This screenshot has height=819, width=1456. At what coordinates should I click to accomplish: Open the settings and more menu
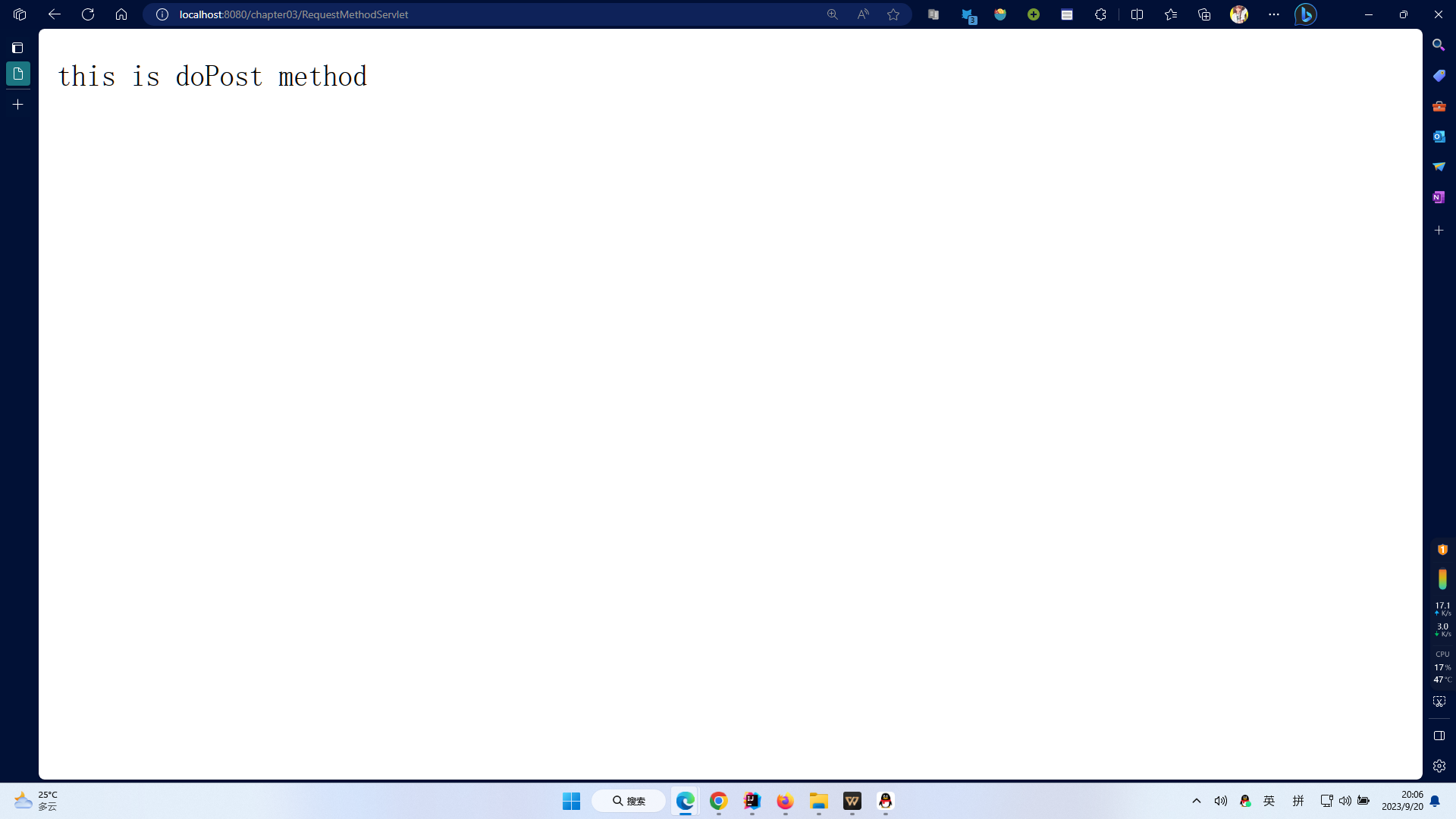tap(1273, 14)
